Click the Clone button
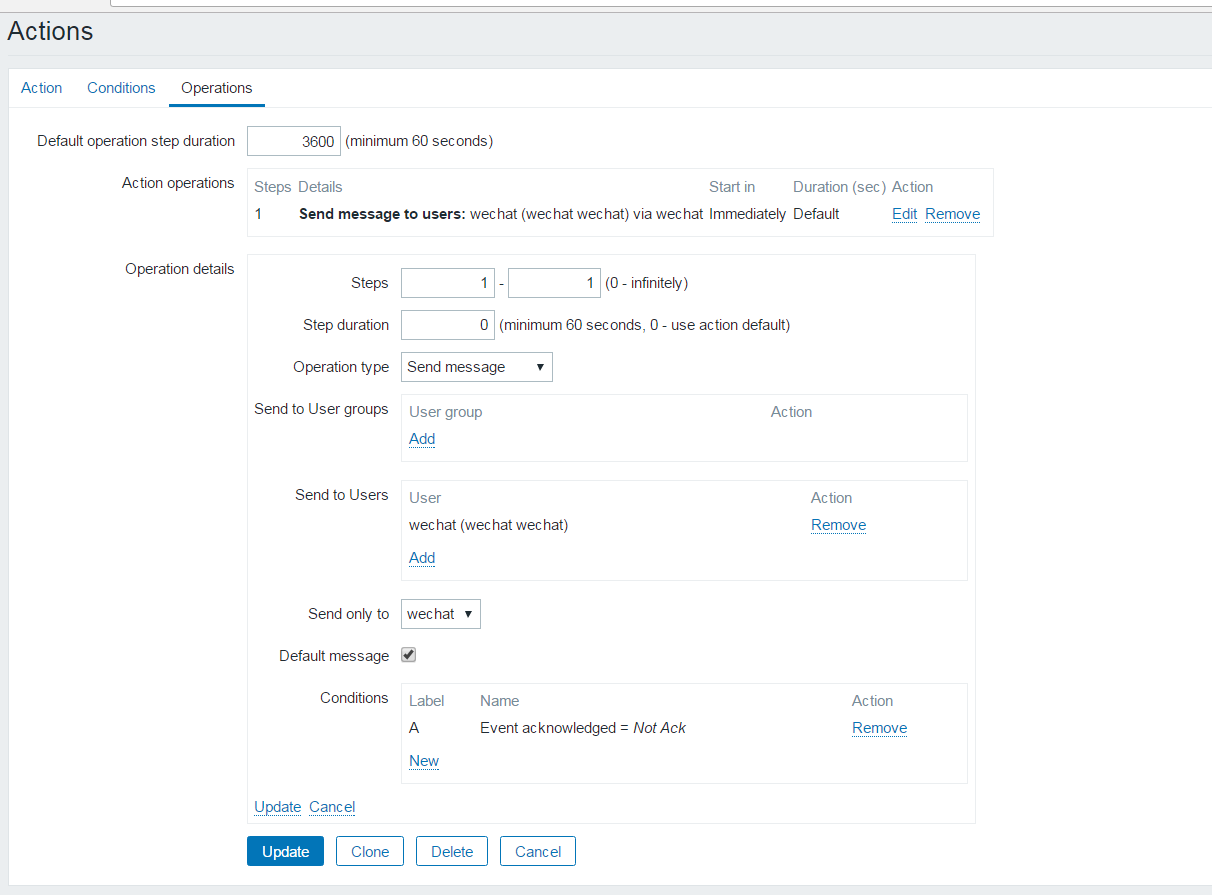1212x895 pixels. pos(369,851)
